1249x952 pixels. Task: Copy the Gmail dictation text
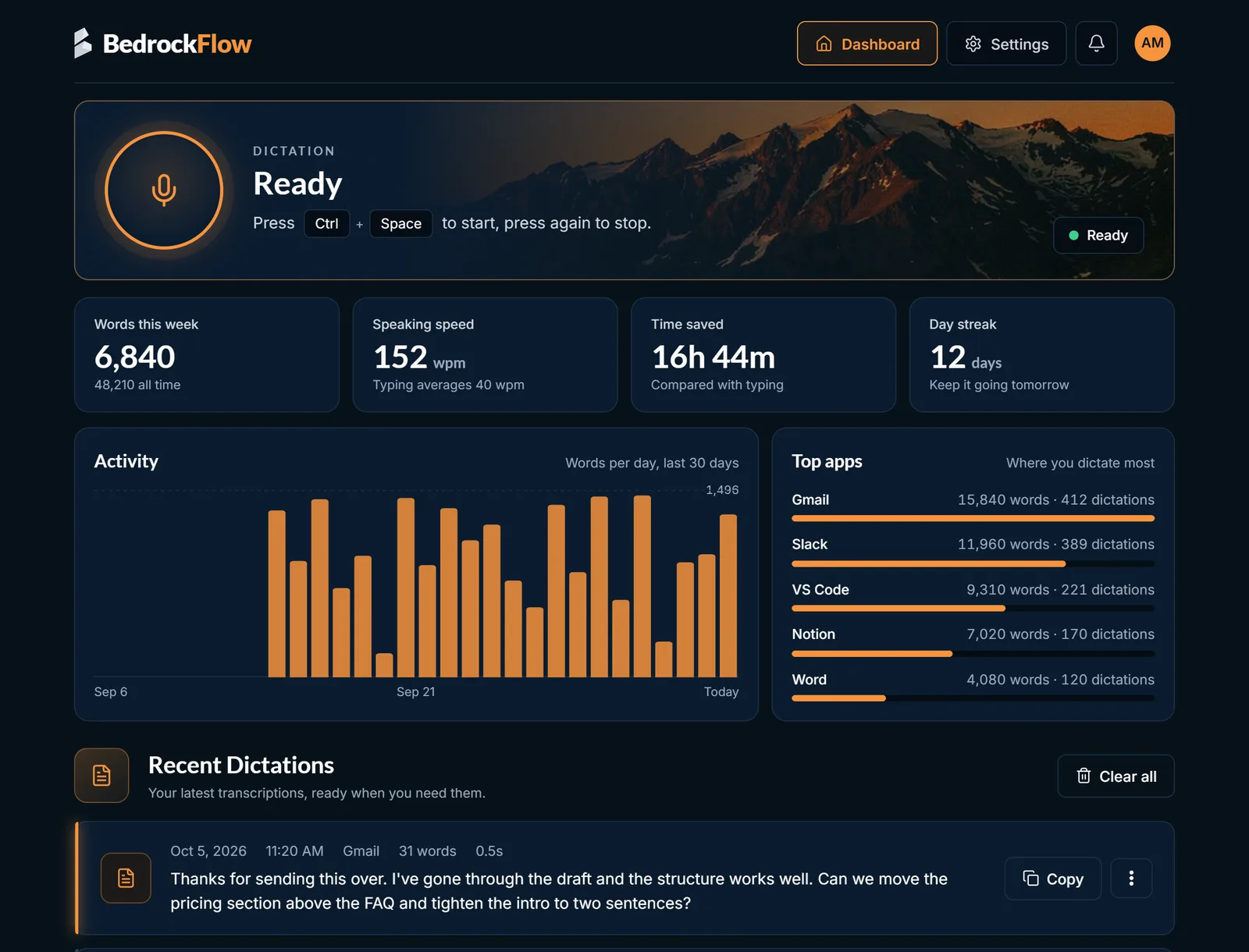click(x=1052, y=879)
